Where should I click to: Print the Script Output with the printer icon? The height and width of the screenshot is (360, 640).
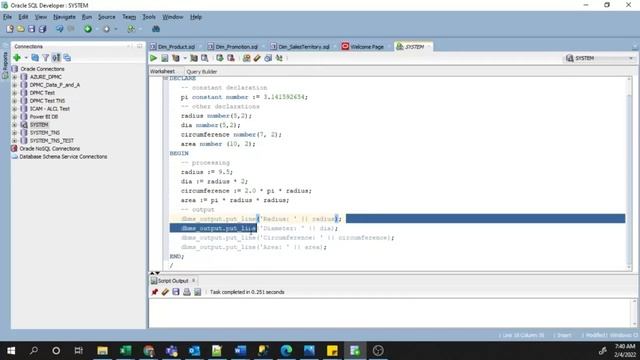[187, 292]
